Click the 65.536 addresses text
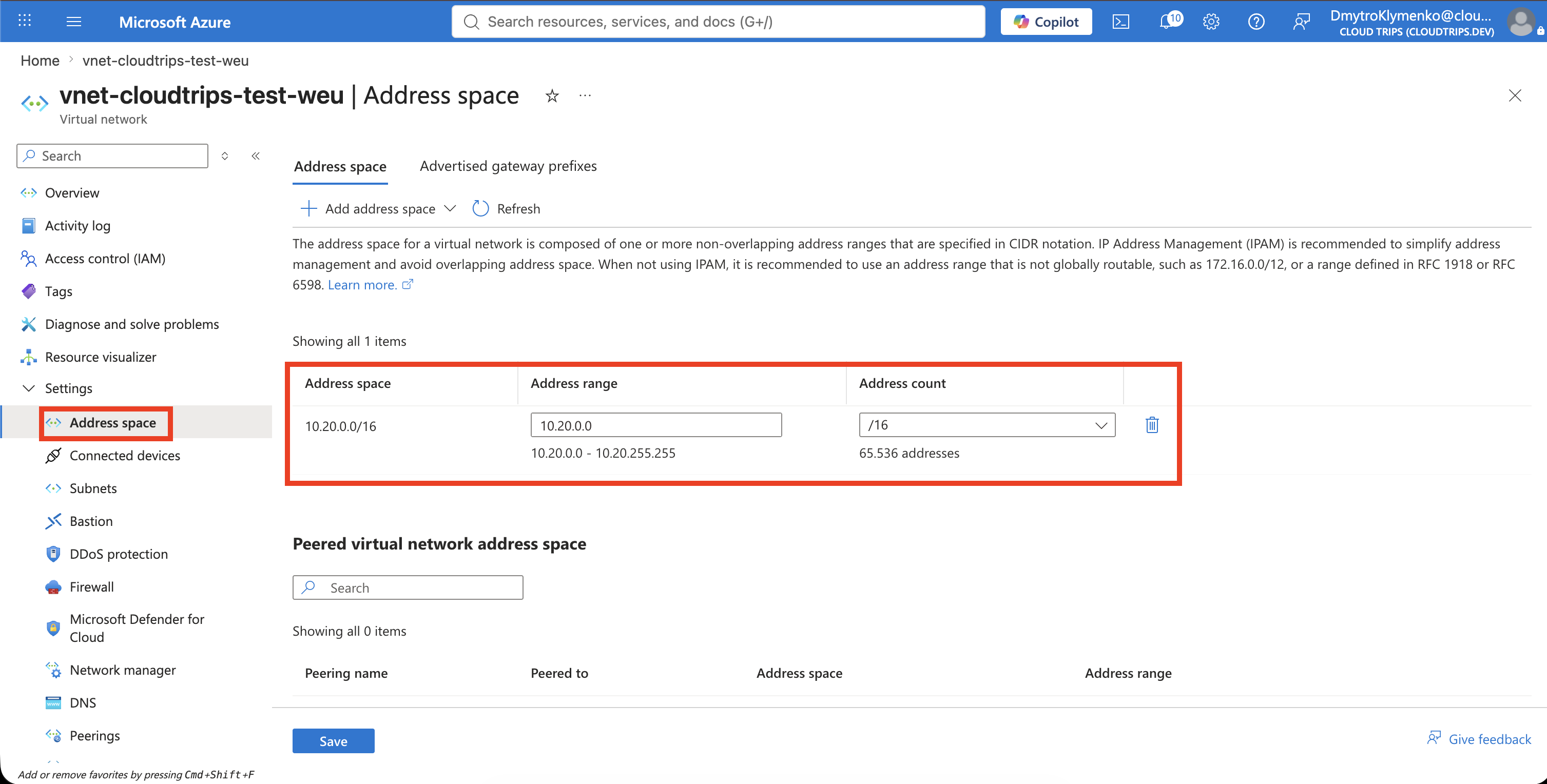The image size is (1547, 784). tap(908, 453)
